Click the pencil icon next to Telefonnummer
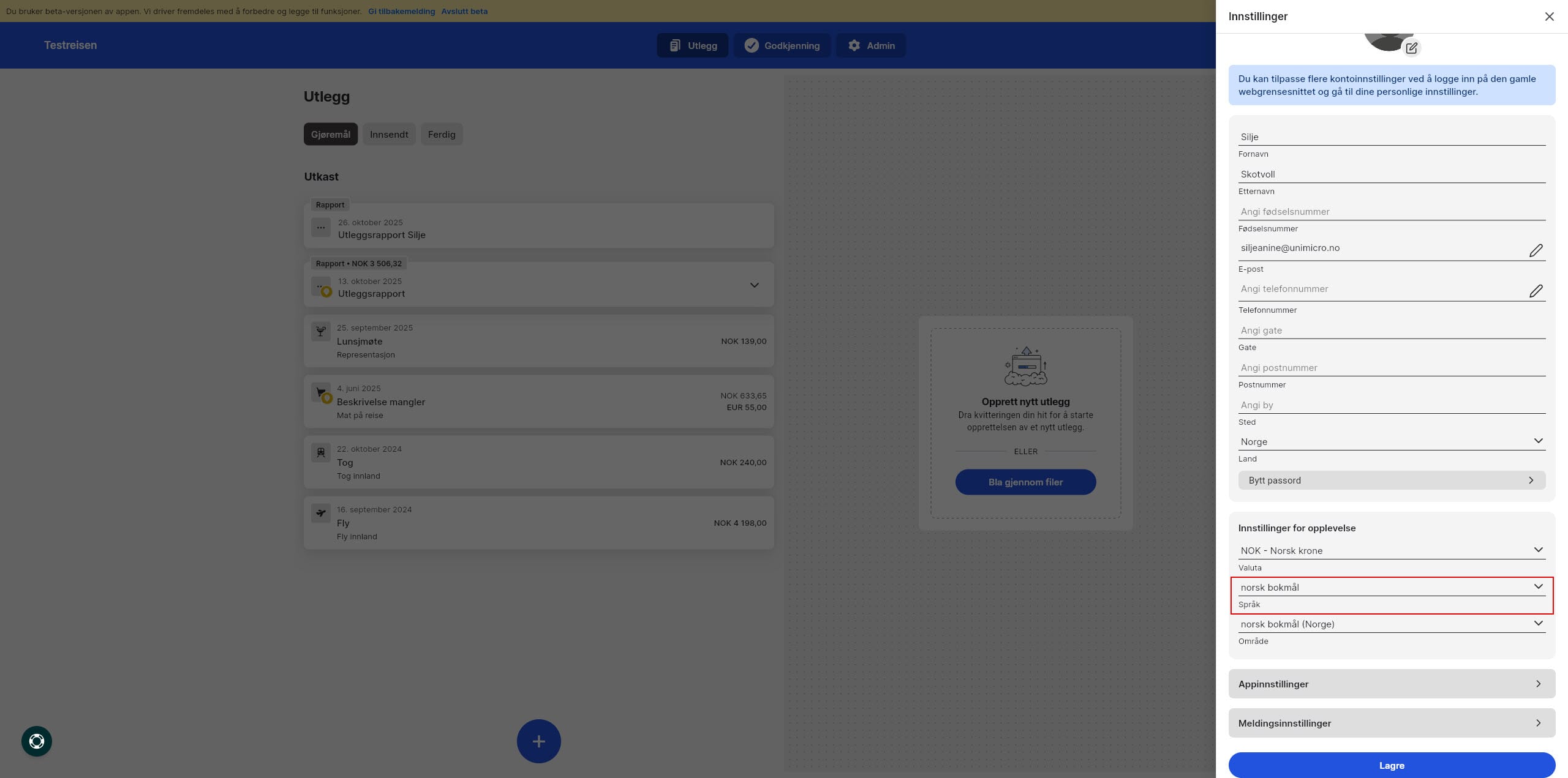The width and height of the screenshot is (1568, 778). point(1536,291)
